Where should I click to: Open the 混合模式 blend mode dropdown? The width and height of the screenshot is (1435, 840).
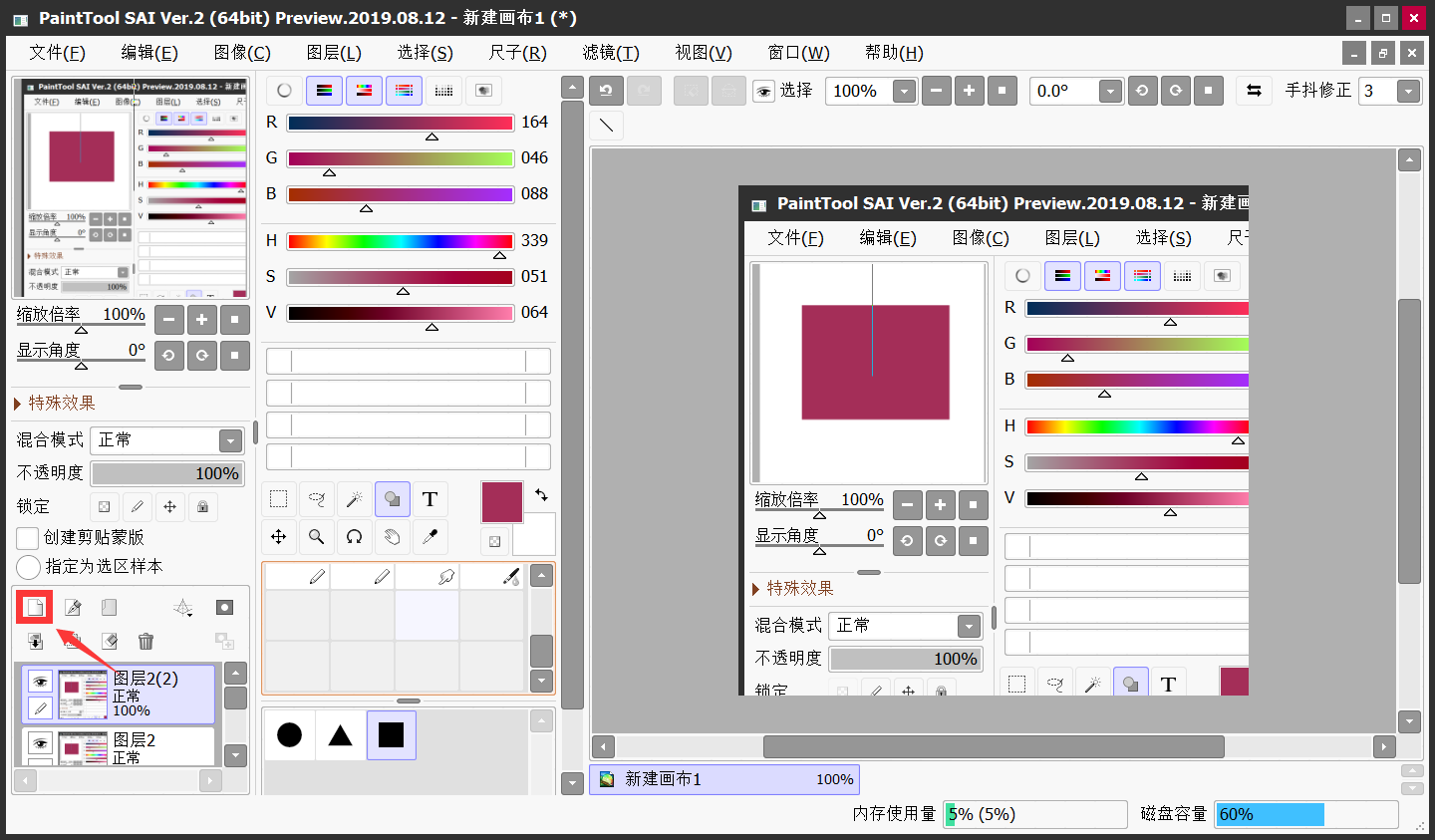[x=230, y=440]
